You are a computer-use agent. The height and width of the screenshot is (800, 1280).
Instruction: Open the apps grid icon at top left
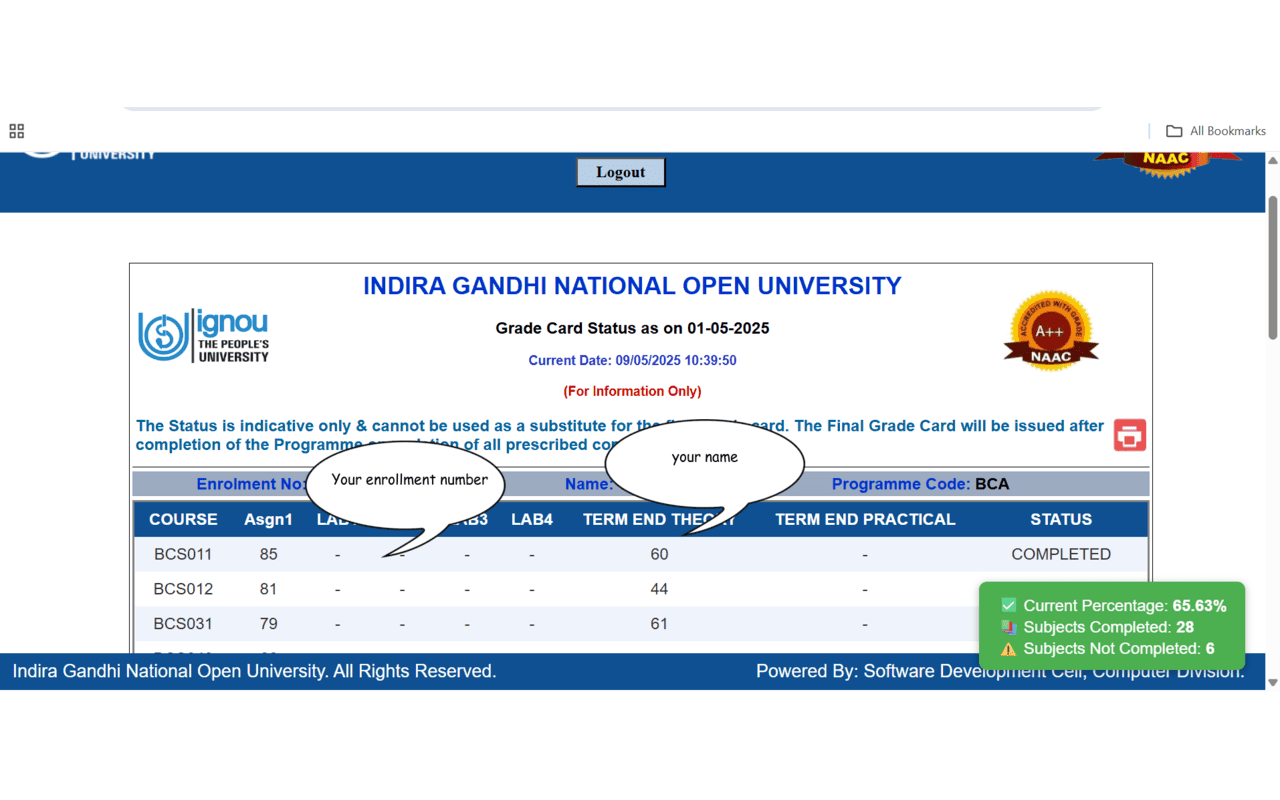click(x=16, y=131)
